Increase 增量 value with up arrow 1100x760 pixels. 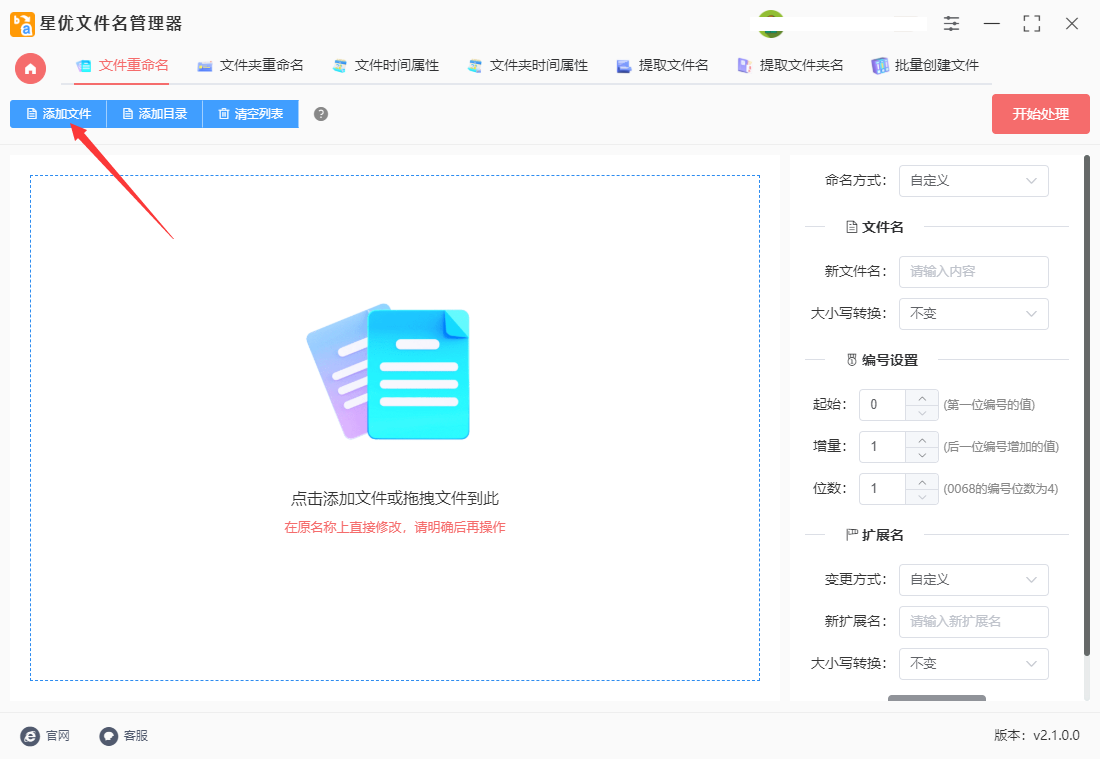922,440
